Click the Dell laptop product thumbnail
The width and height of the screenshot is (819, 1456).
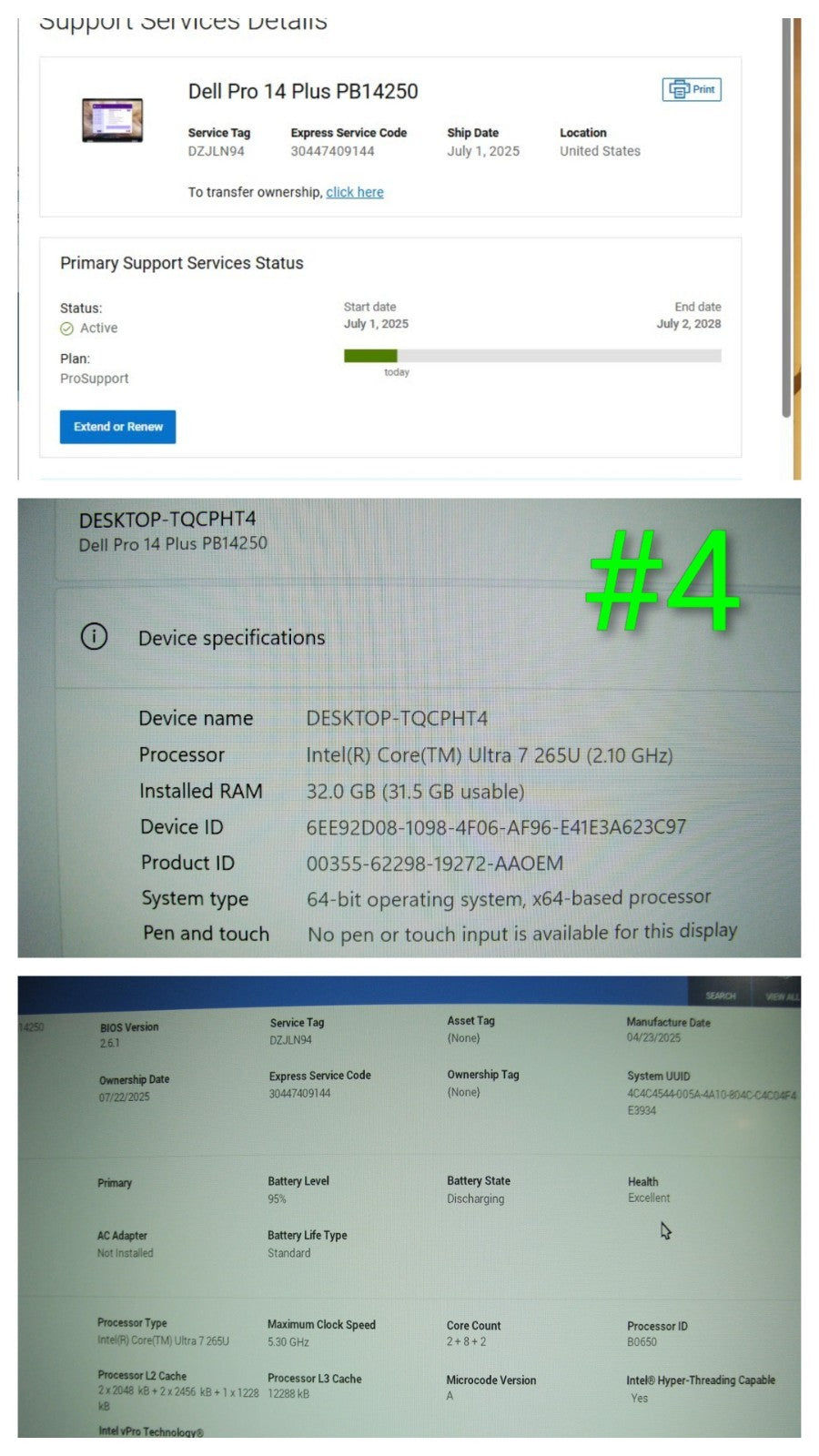[x=112, y=120]
